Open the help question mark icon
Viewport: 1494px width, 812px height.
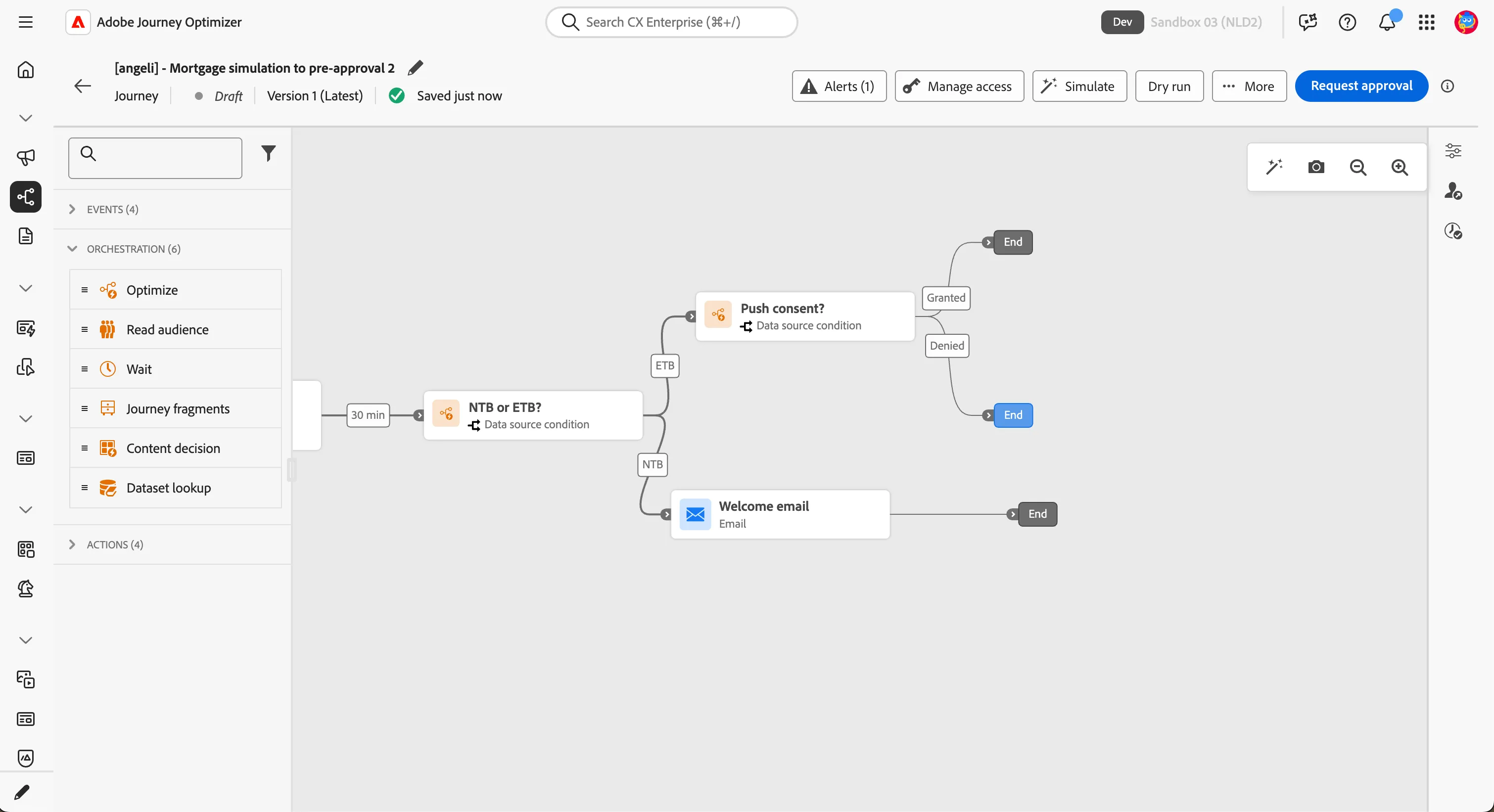tap(1347, 22)
